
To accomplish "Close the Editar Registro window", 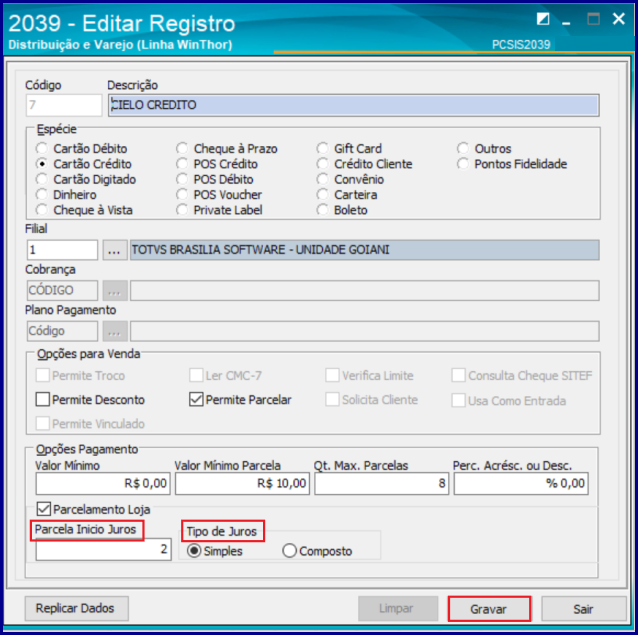I will click(x=618, y=19).
